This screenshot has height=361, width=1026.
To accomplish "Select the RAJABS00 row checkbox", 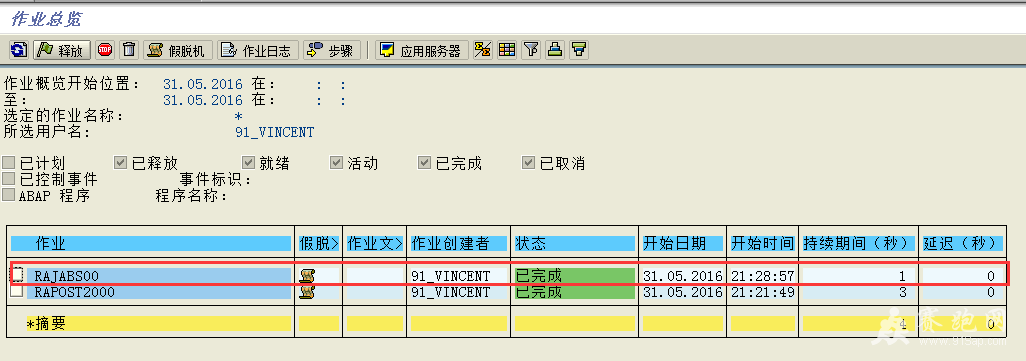I will (18, 275).
